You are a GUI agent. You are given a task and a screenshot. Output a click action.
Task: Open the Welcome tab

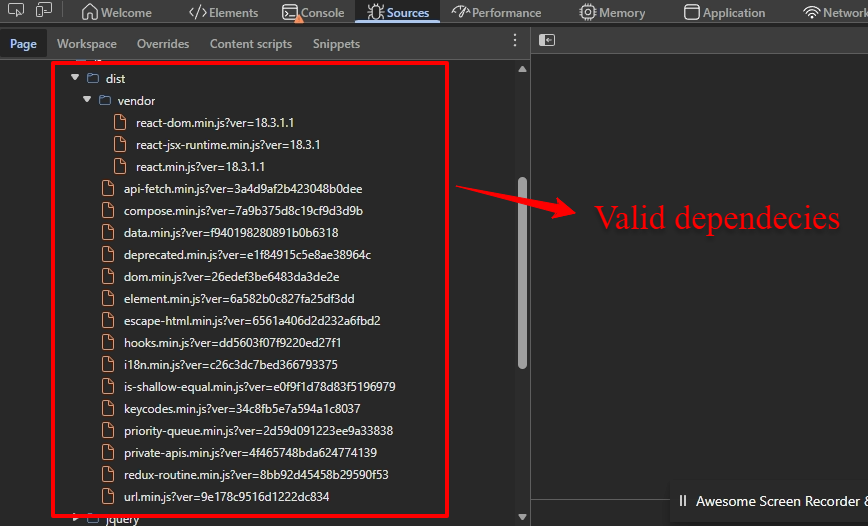tap(116, 12)
